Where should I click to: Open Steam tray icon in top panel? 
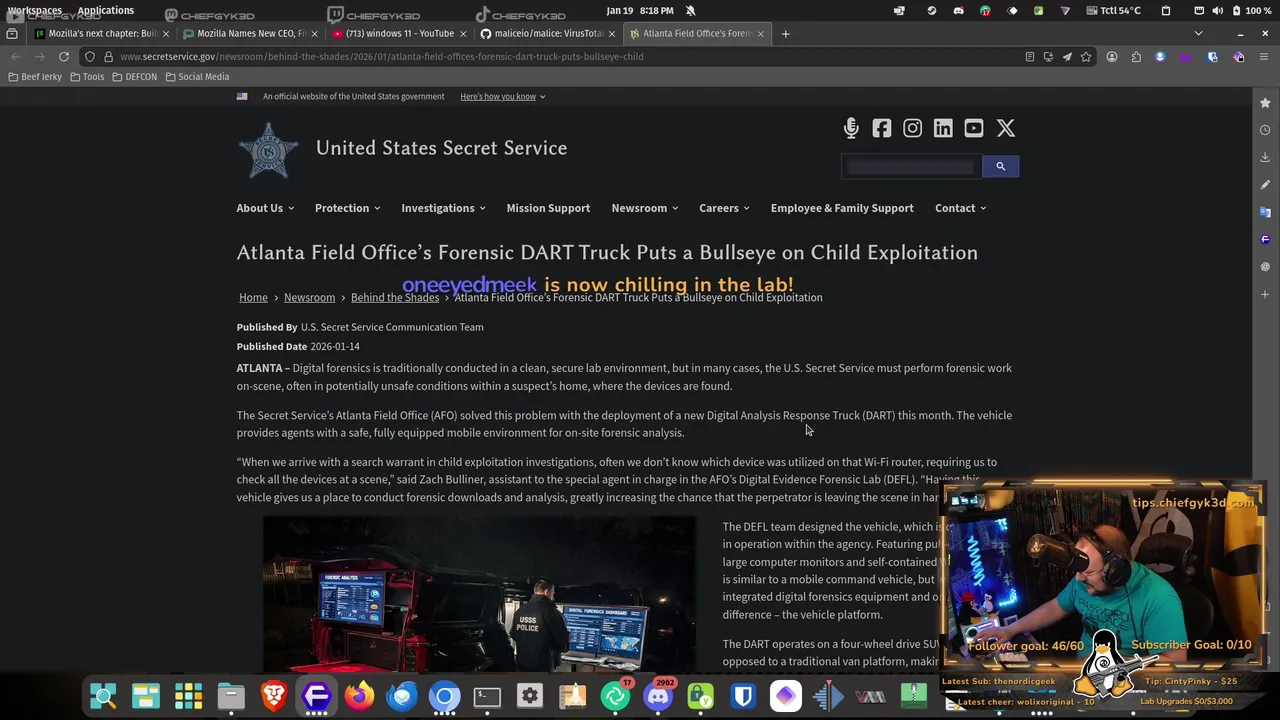[932, 10]
